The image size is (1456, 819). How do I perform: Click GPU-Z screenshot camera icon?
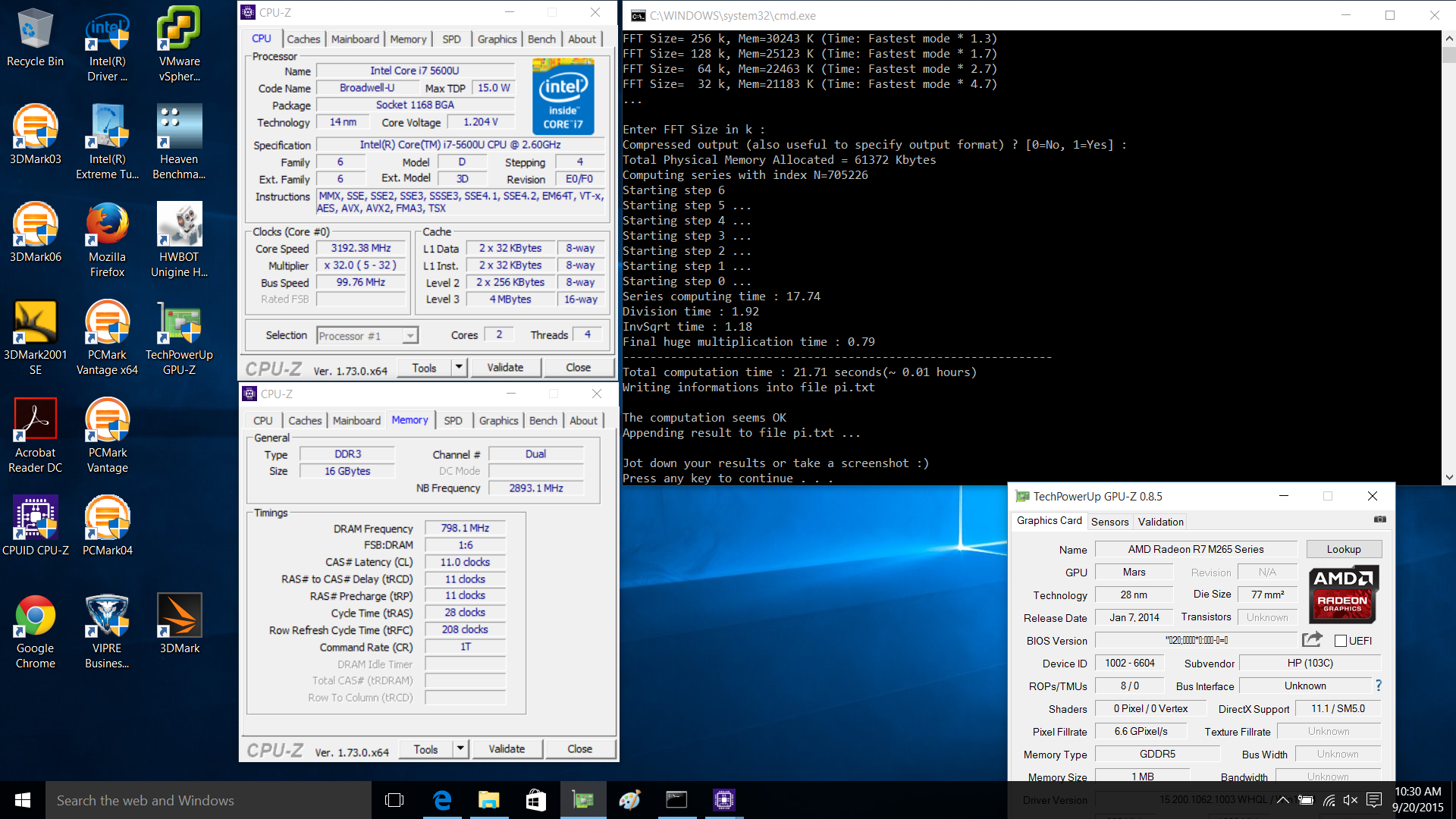[x=1380, y=520]
